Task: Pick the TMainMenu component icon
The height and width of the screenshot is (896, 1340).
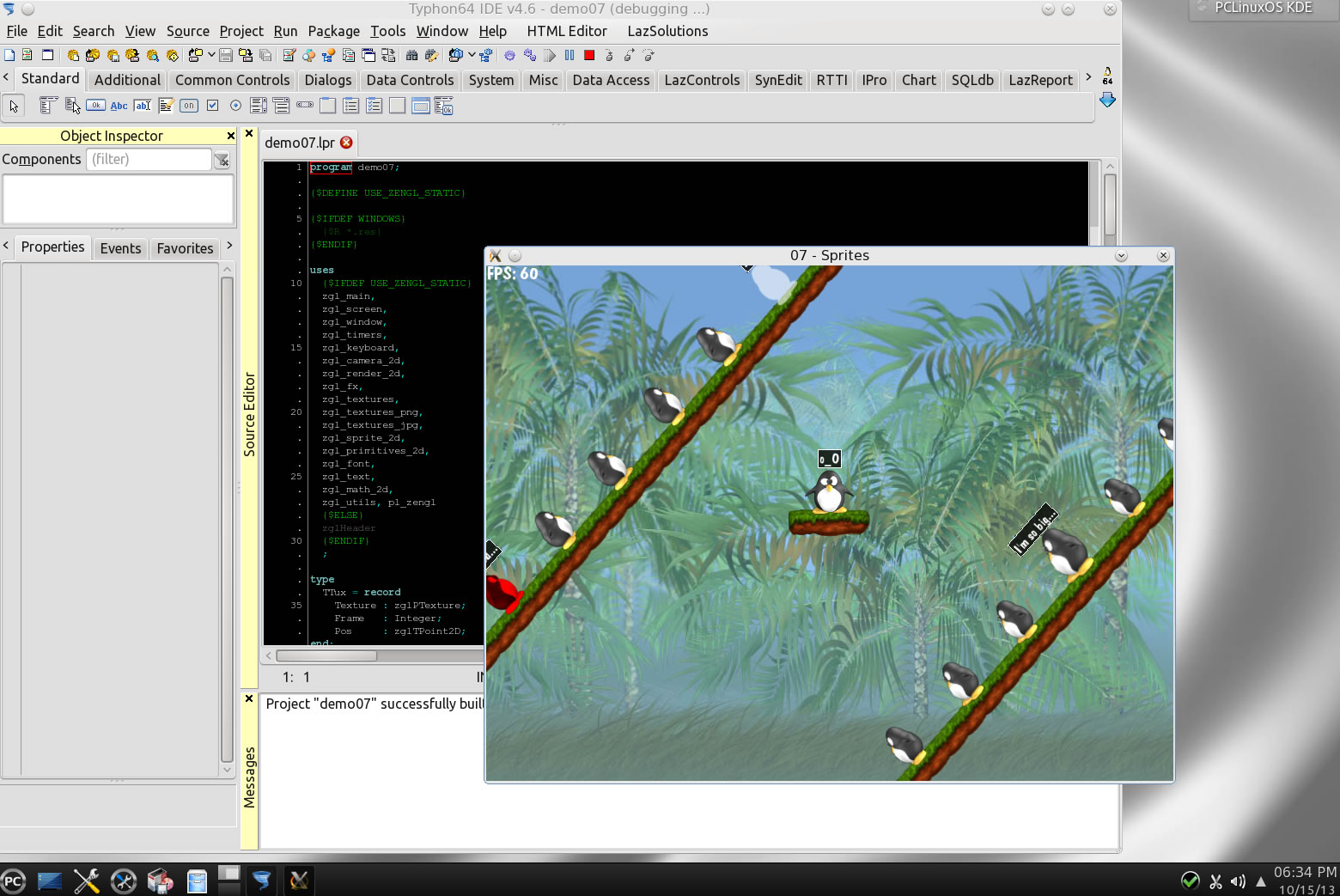Action: pos(48,106)
